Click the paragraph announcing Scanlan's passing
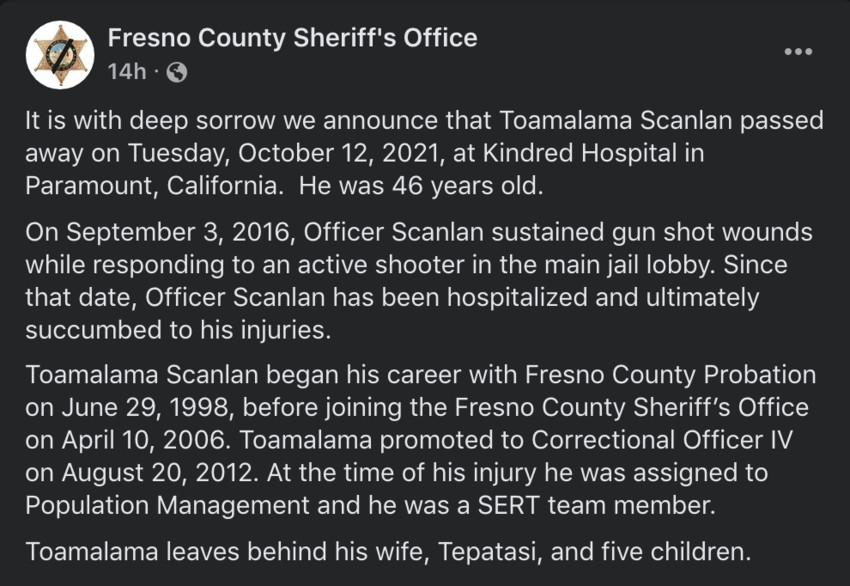 [424, 153]
